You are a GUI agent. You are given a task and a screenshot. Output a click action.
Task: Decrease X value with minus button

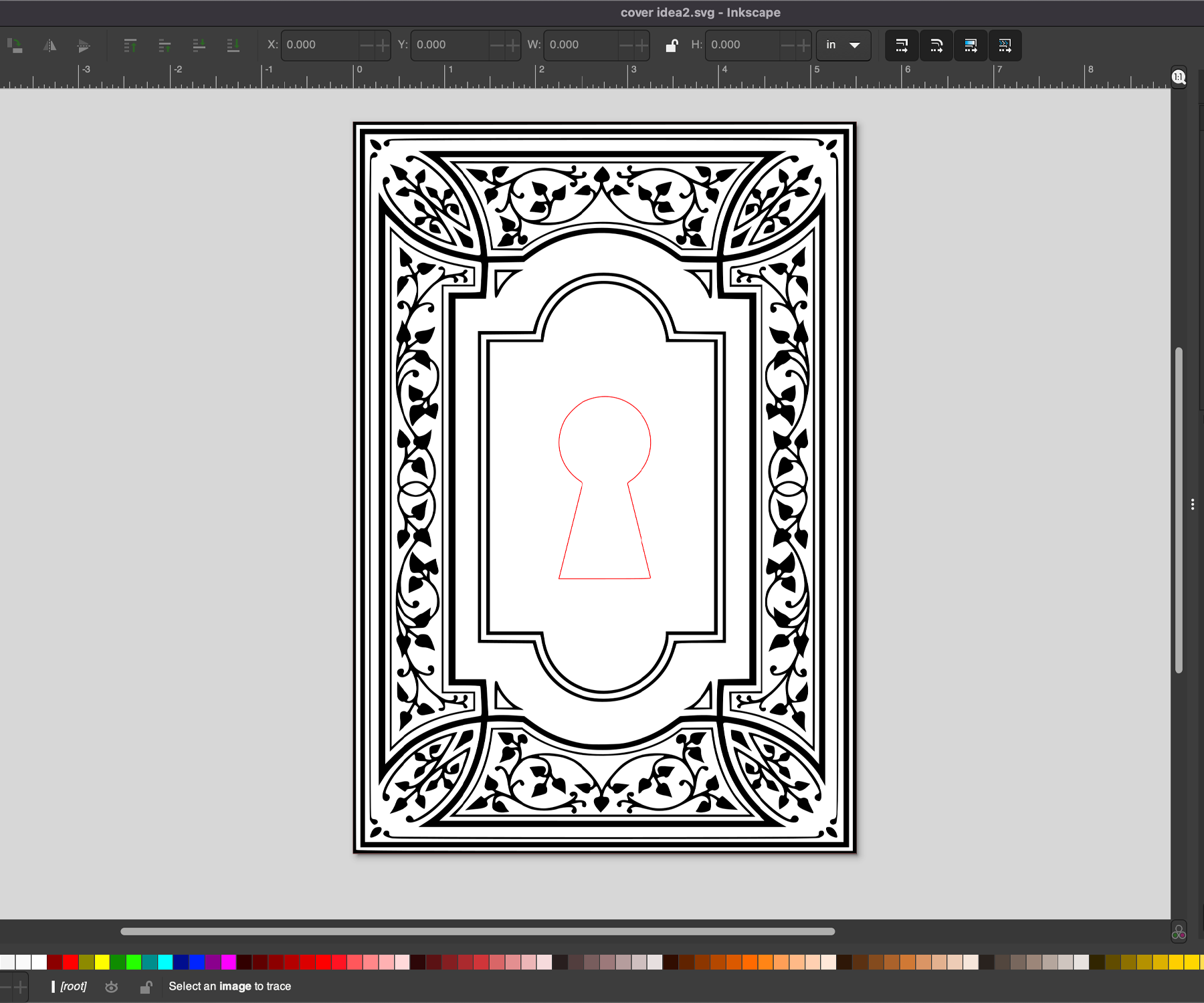[367, 45]
